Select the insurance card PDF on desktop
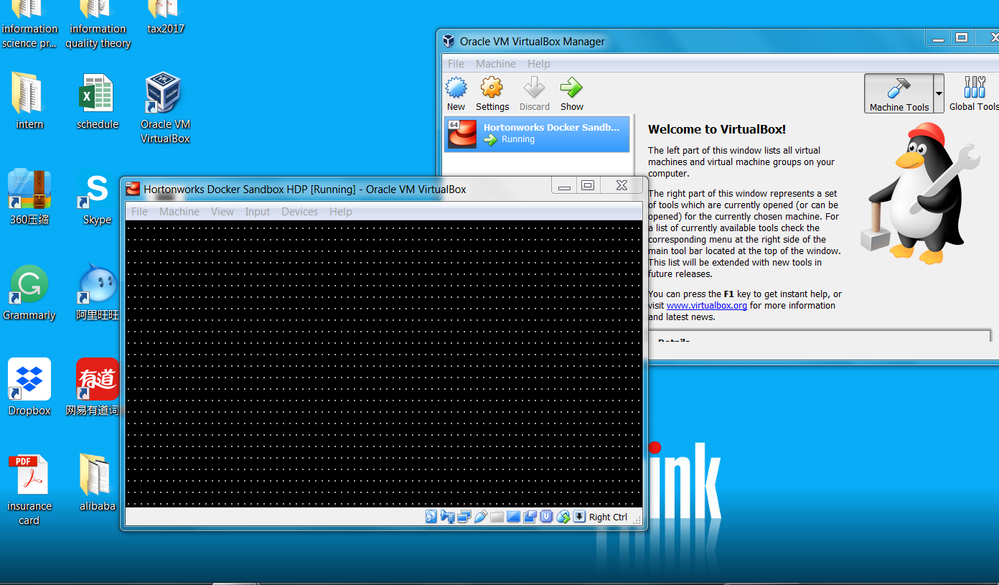Image resolution: width=999 pixels, height=585 pixels. (x=29, y=489)
